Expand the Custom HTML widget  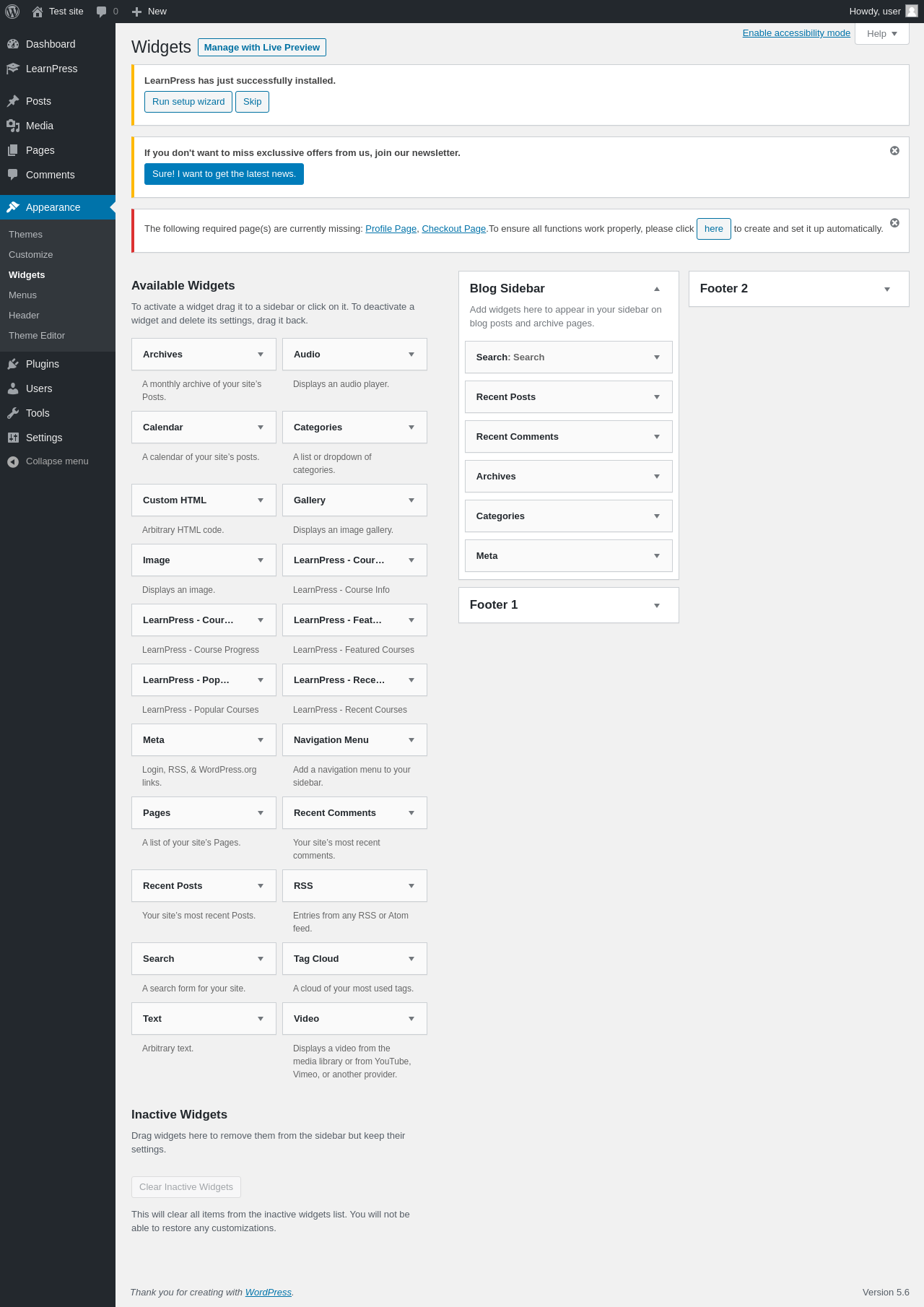pos(261,500)
